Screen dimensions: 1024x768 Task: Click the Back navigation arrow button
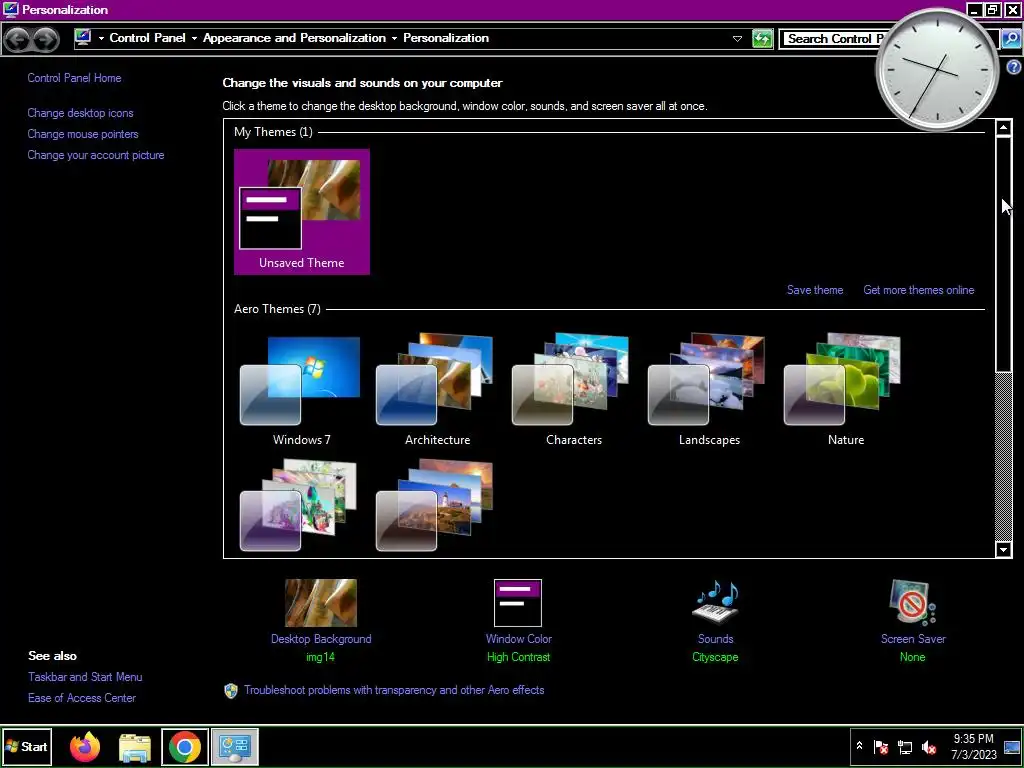coord(18,39)
